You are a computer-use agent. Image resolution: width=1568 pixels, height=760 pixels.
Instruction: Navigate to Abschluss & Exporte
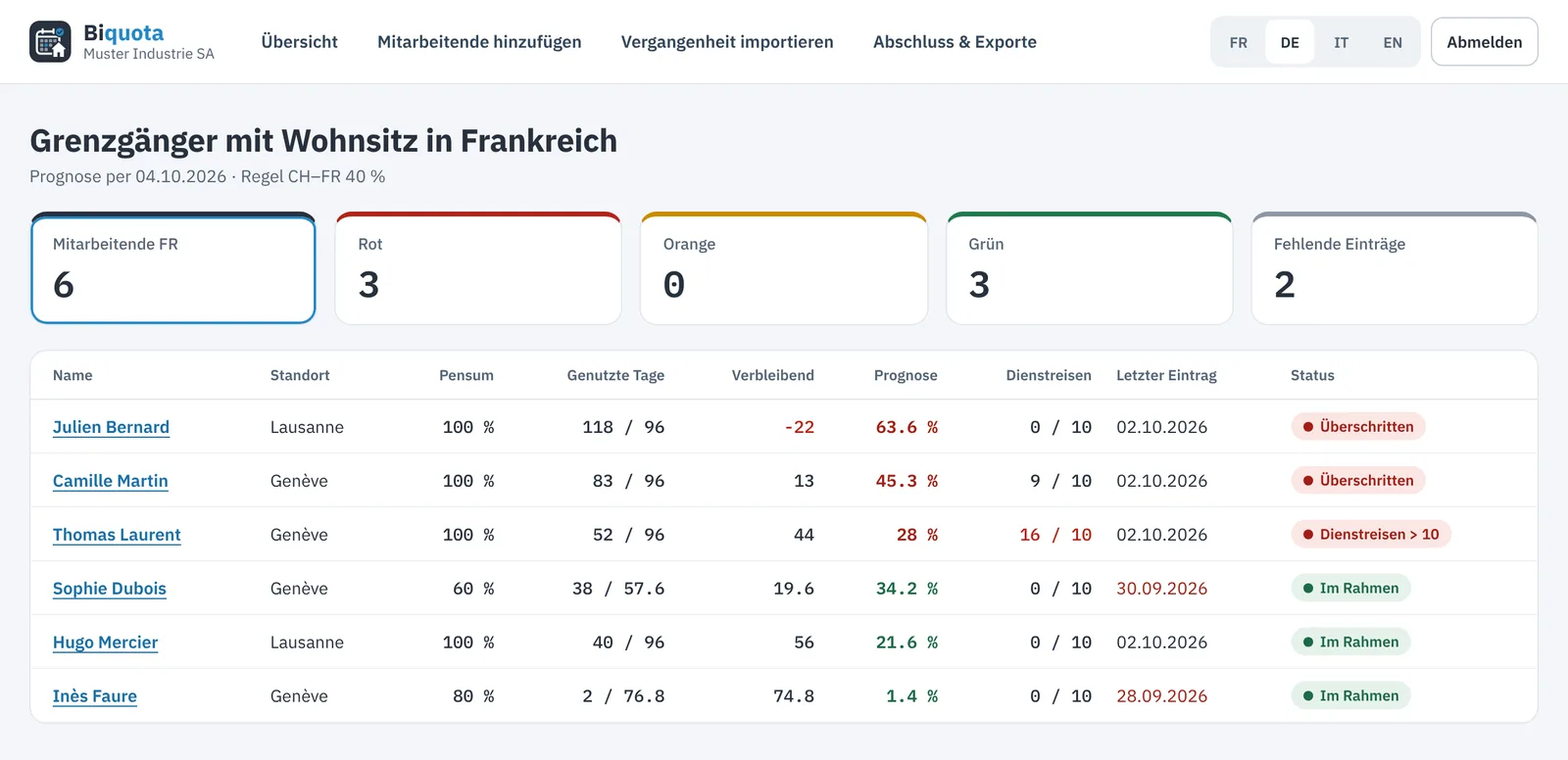pyautogui.click(x=955, y=42)
